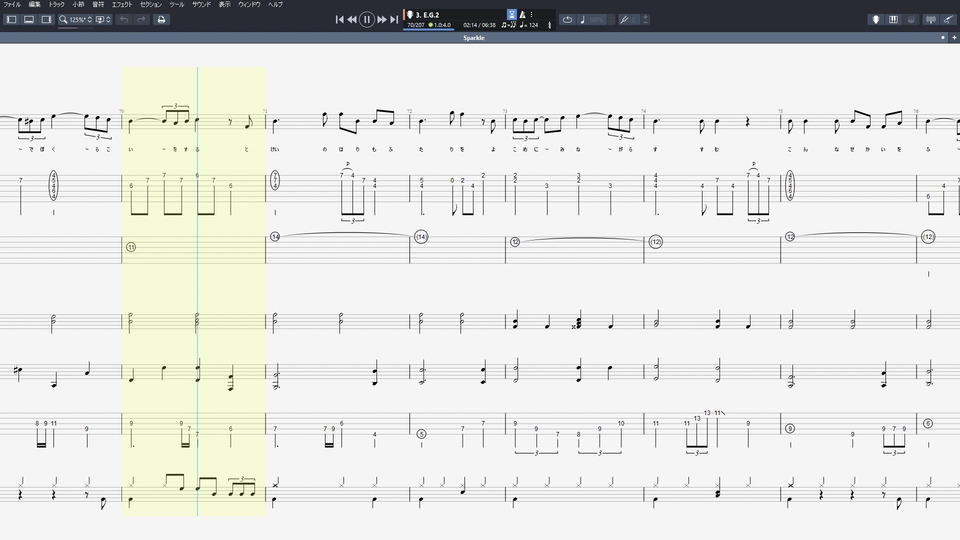Click the circled 11 note in bar 70
960x540 pixels.
(x=130, y=247)
